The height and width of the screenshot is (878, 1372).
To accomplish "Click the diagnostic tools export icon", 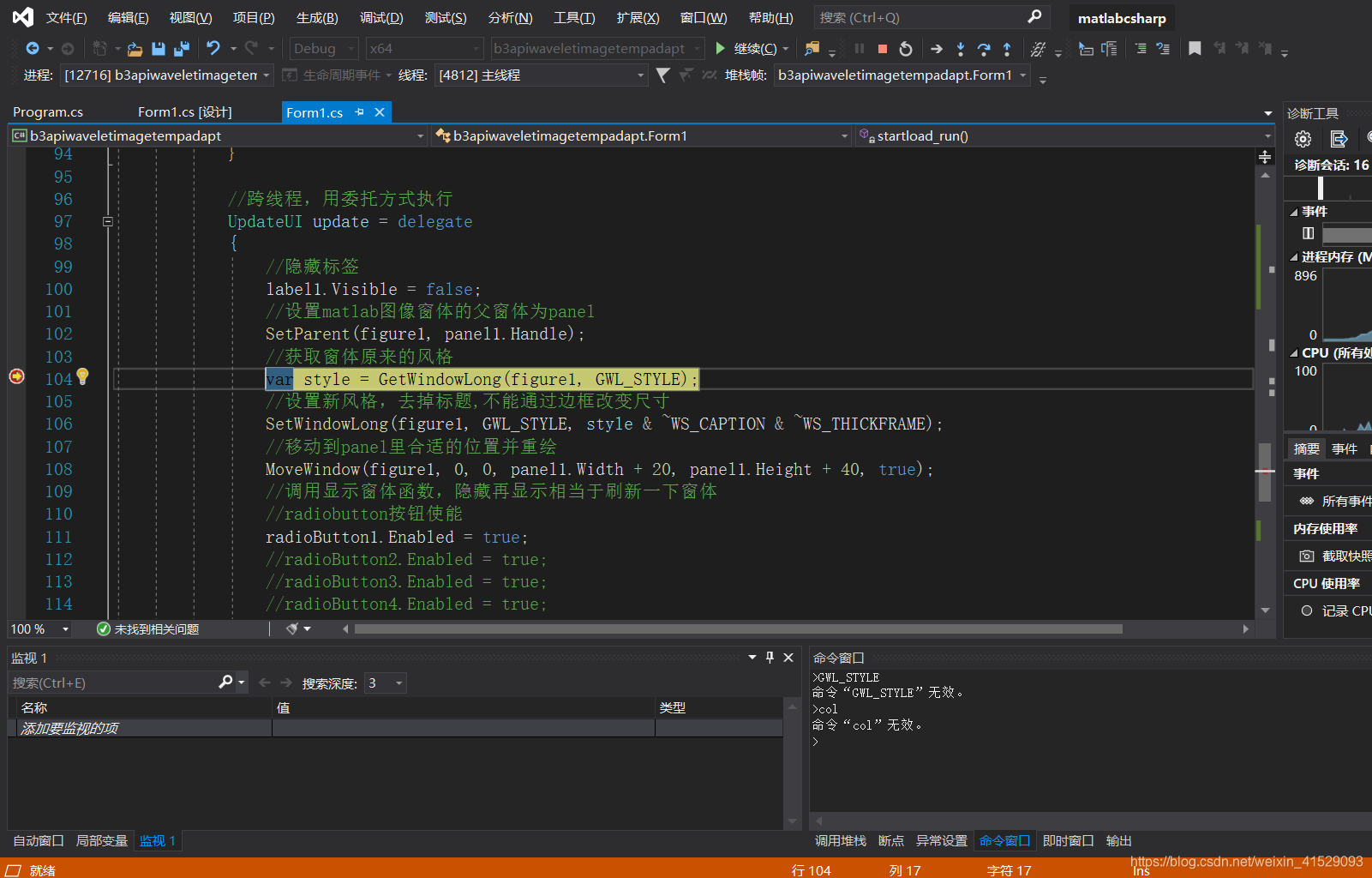I will coord(1339,139).
